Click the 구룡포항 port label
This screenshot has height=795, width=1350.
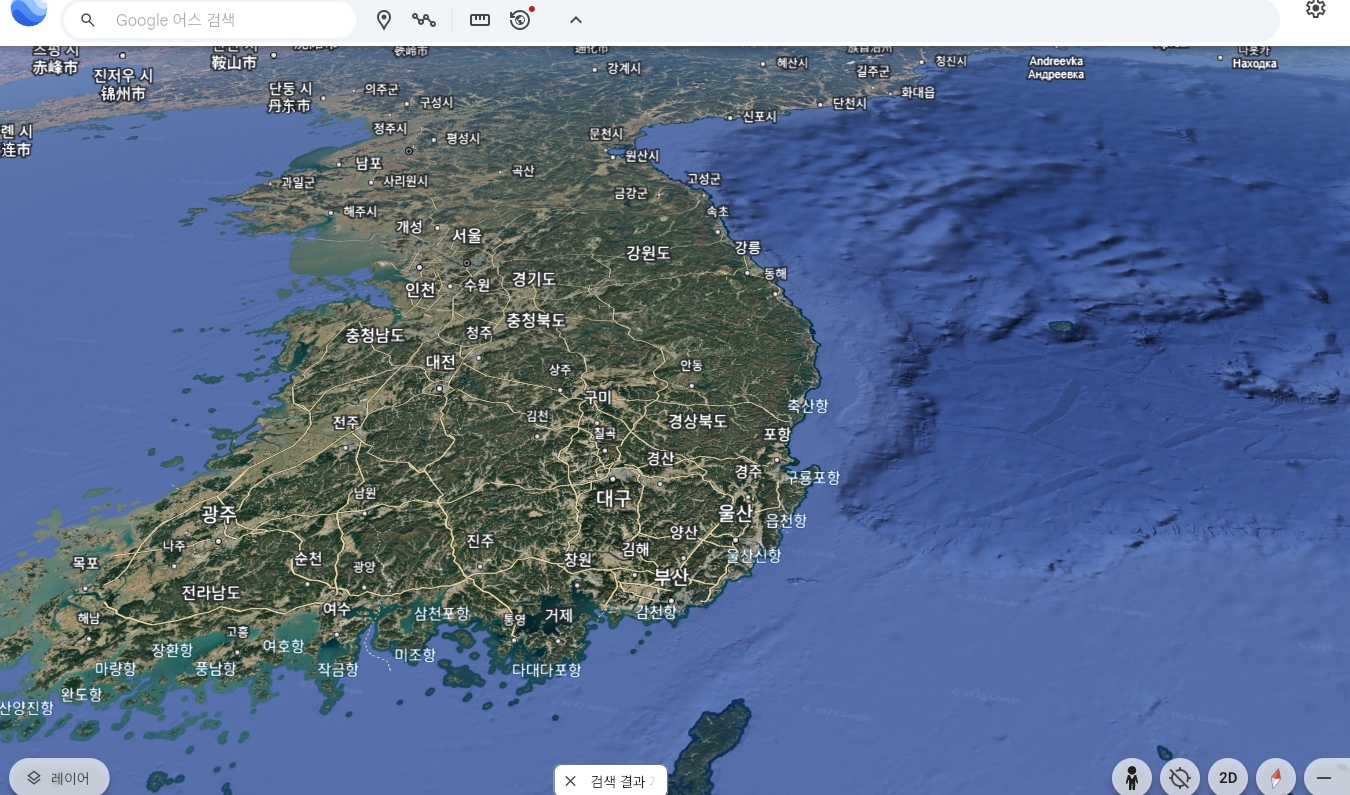coord(813,477)
